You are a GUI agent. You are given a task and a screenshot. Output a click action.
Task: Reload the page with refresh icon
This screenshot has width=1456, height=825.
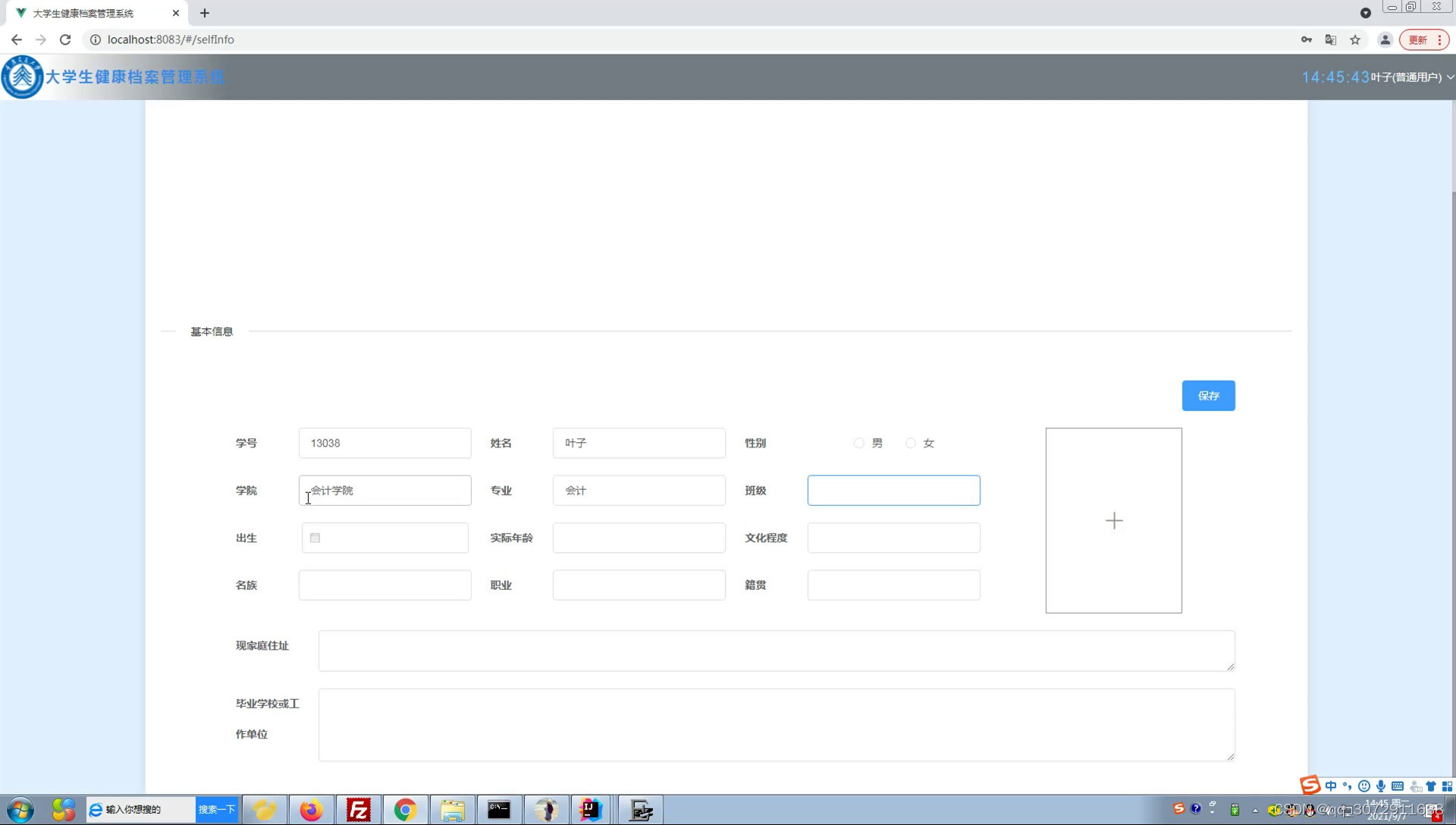[x=65, y=39]
